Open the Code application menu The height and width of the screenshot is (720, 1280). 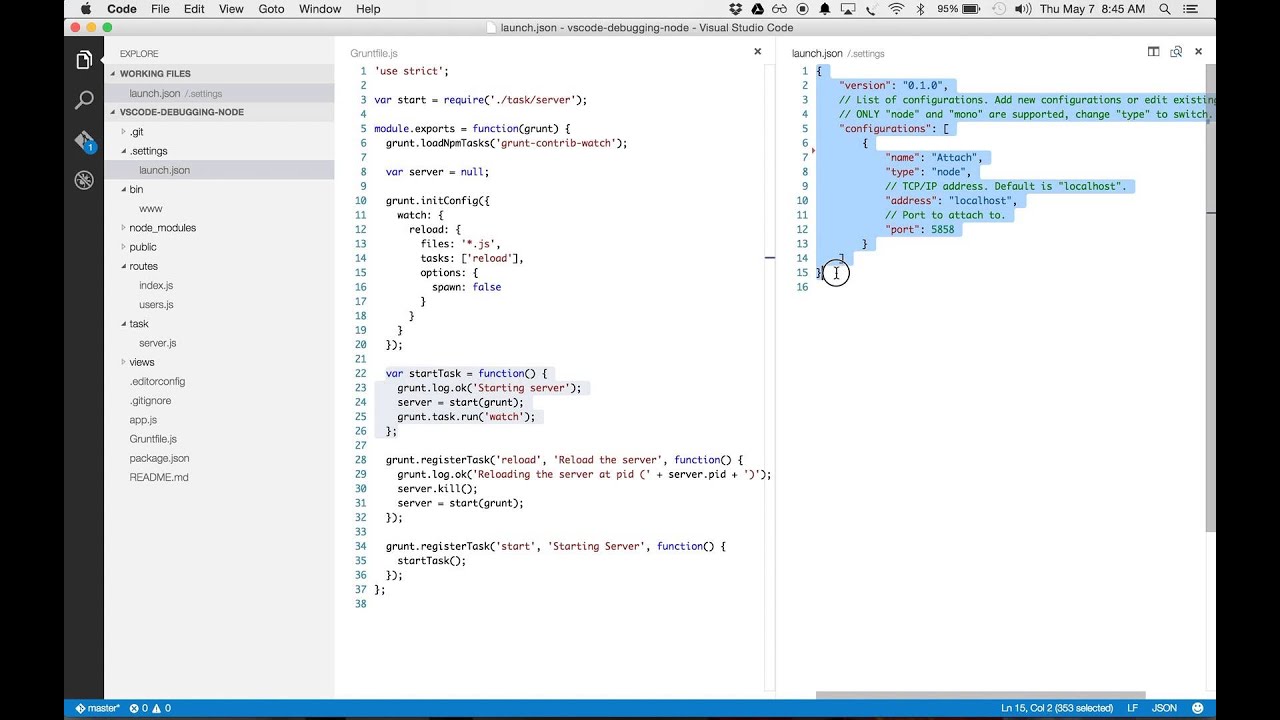coord(122,9)
